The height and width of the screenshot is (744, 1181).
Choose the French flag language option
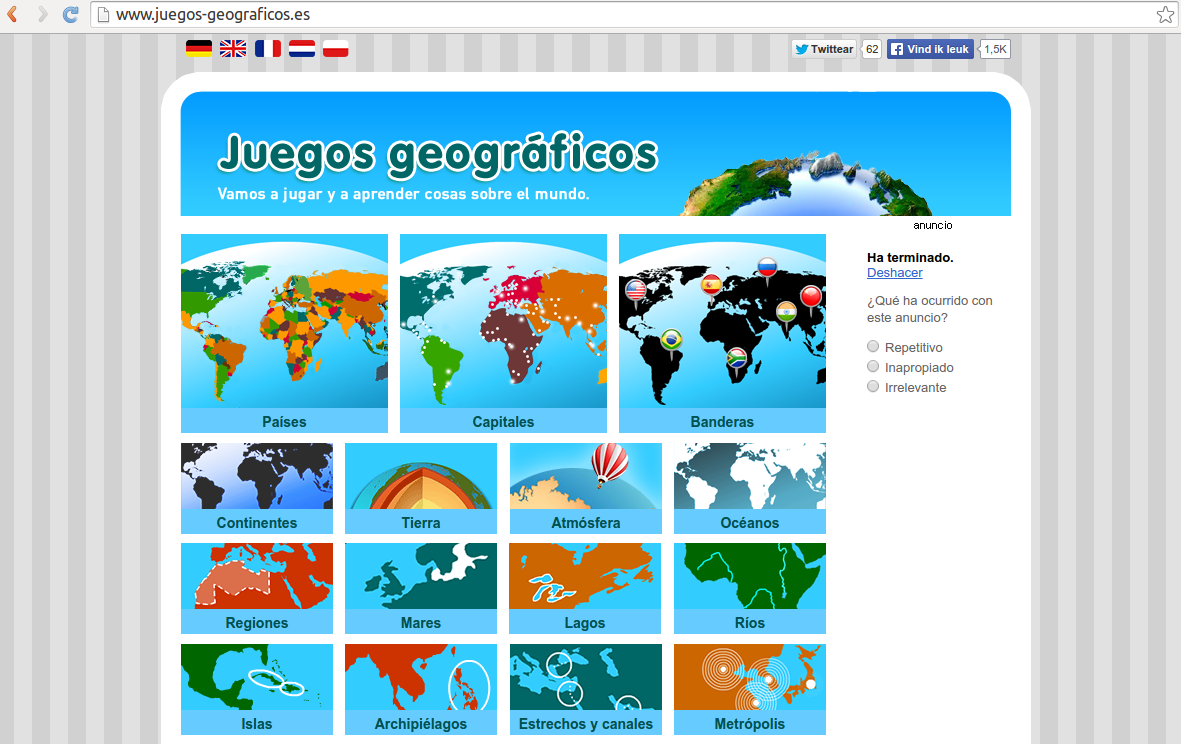tap(267, 47)
